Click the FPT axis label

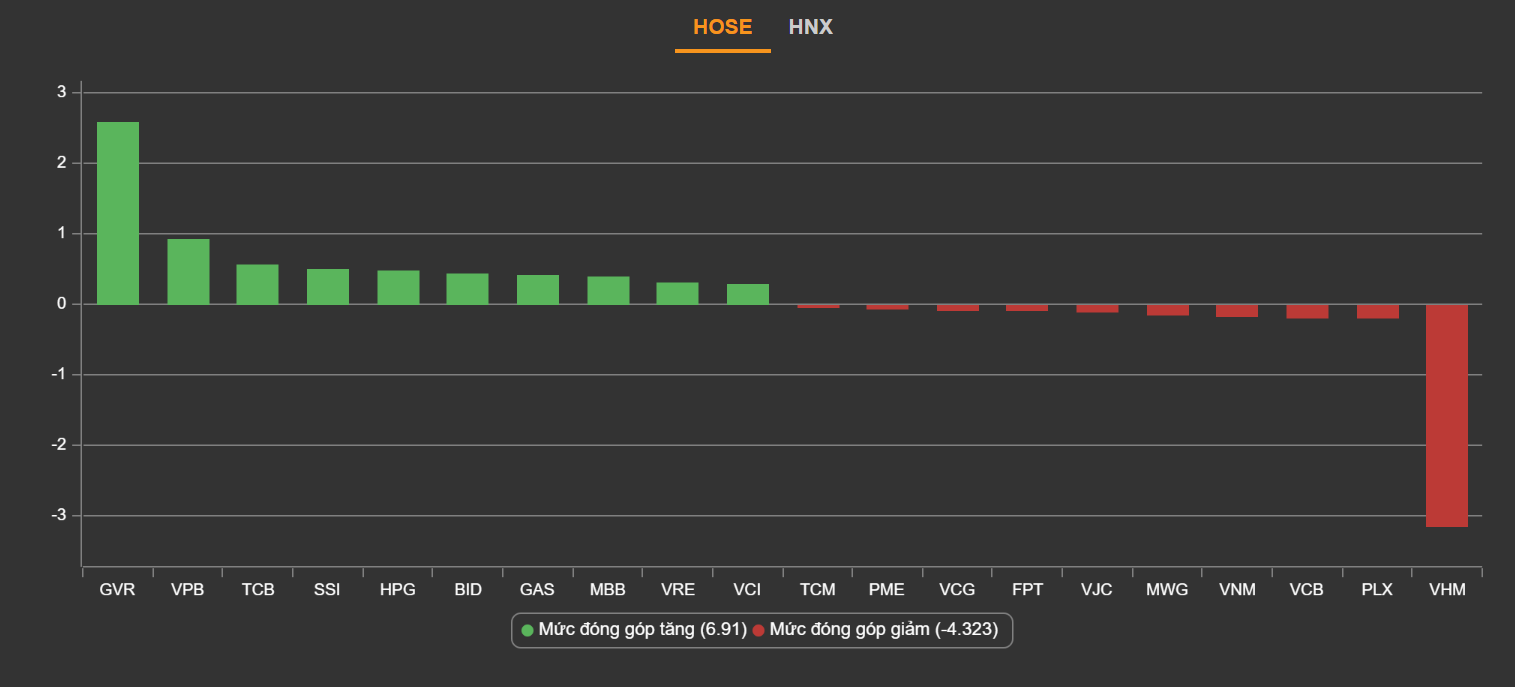pyautogui.click(x=1027, y=590)
